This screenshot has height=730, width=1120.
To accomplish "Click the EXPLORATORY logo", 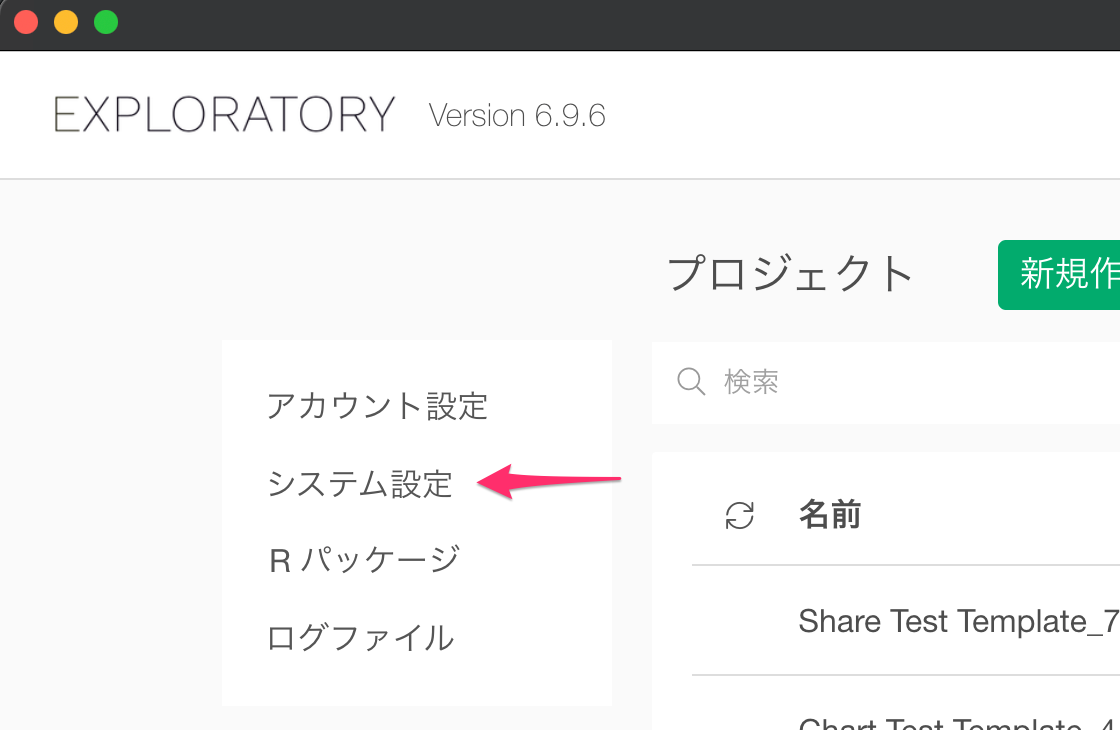I will pos(224,114).
